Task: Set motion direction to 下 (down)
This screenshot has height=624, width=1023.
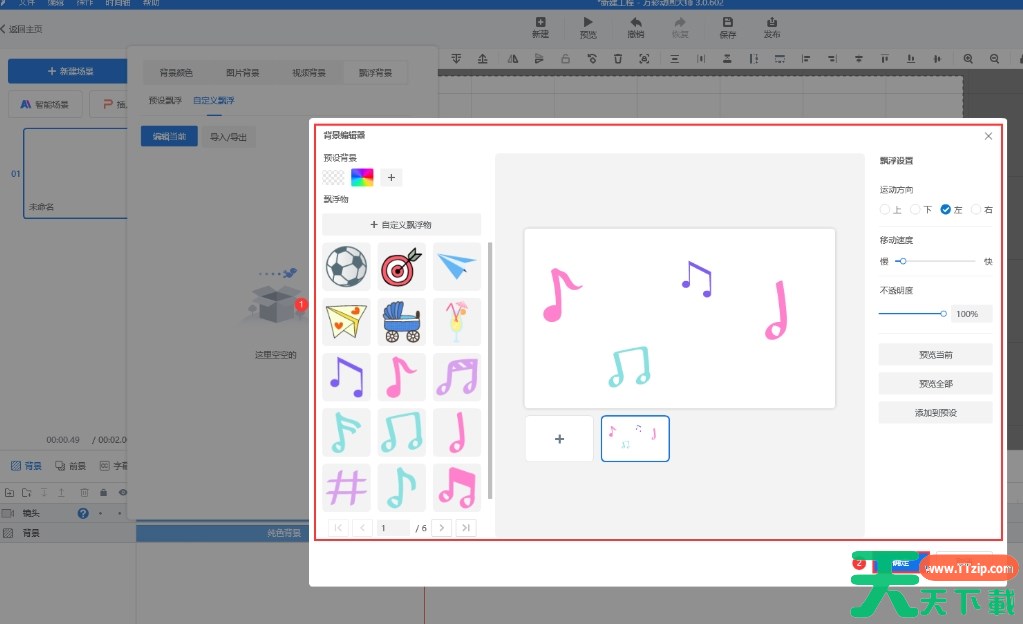Action: point(915,210)
